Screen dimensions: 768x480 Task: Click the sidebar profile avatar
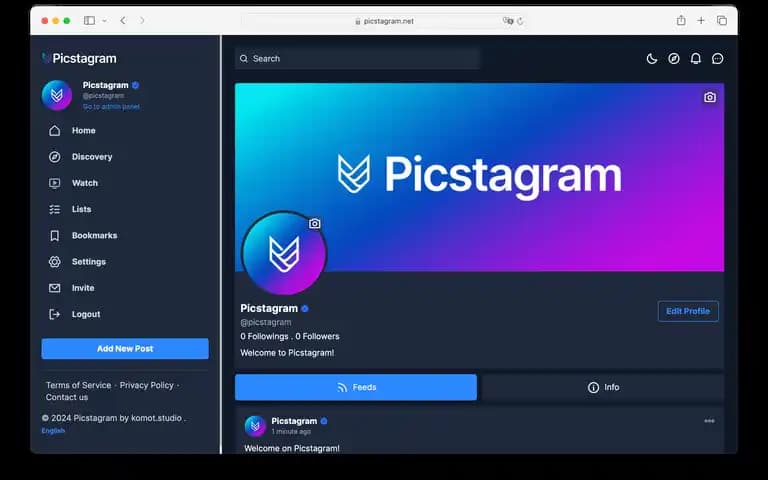click(x=57, y=96)
